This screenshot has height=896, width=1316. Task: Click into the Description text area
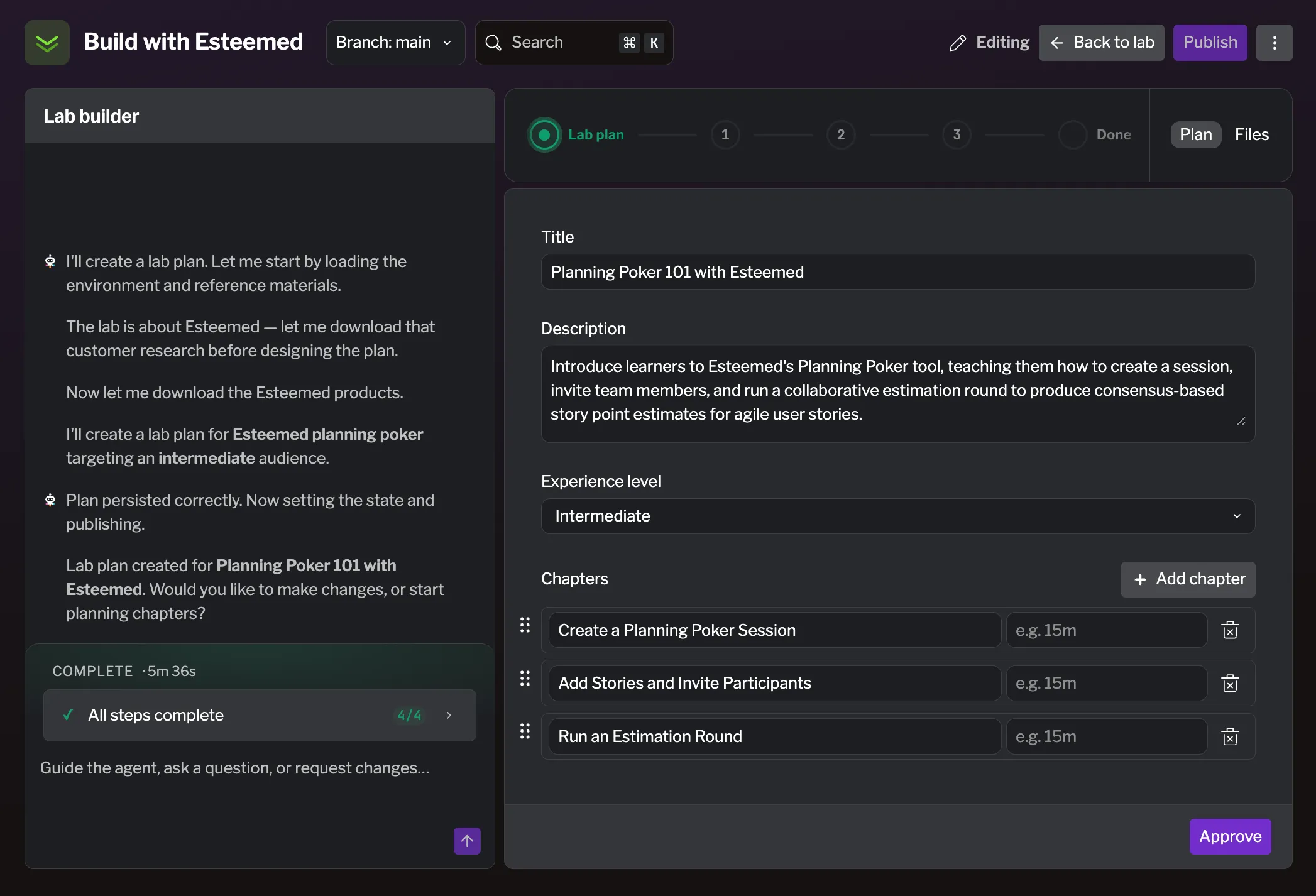tap(898, 394)
